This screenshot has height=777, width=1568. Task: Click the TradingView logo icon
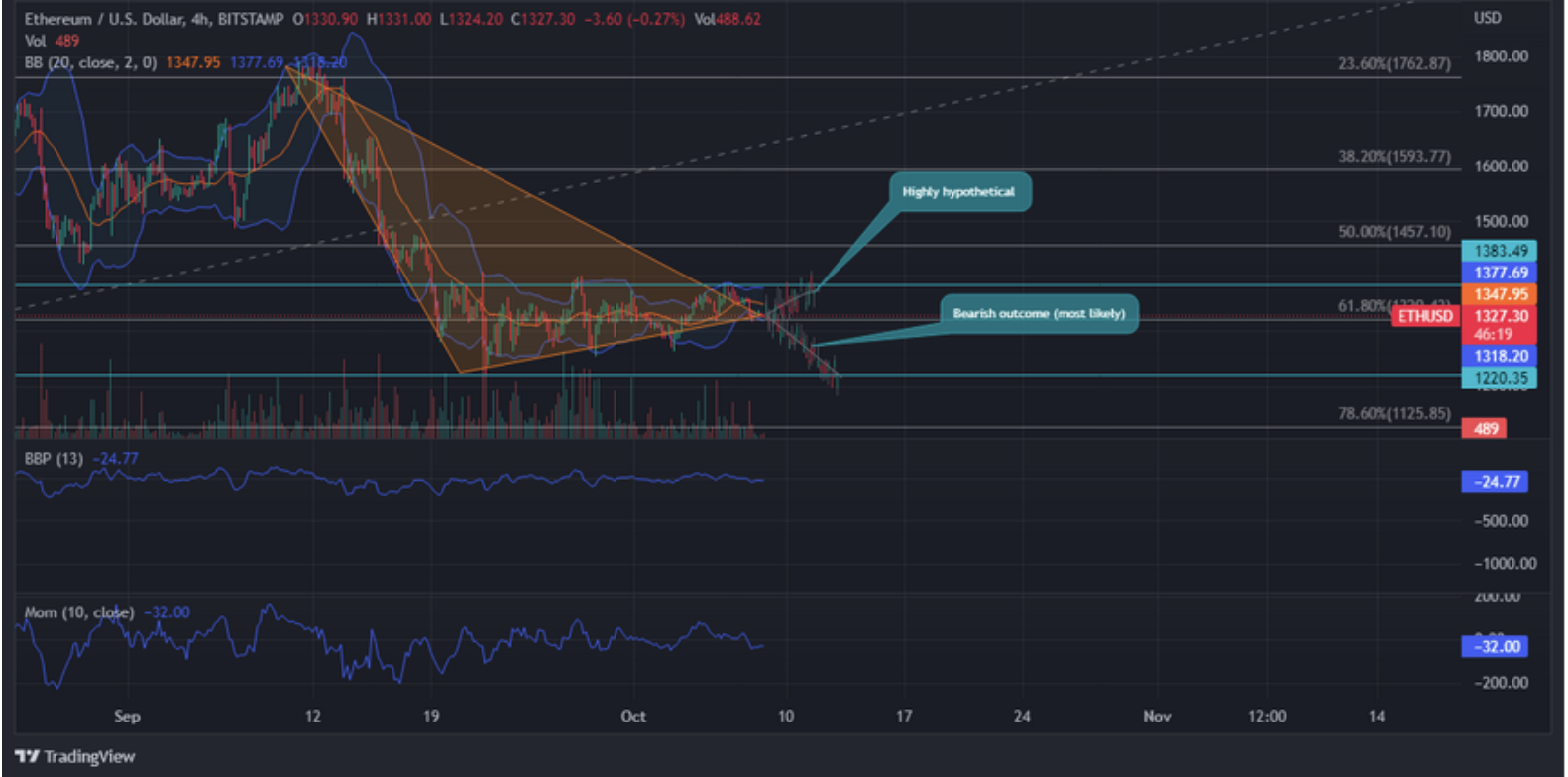(x=27, y=756)
